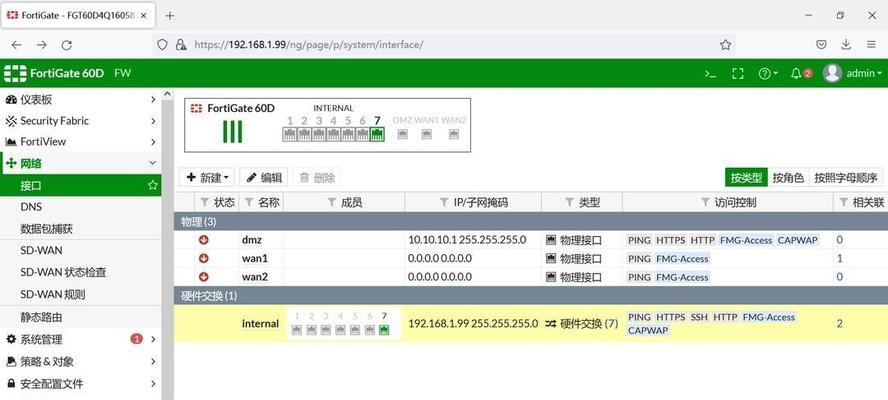This screenshot has height=400, width=888.
Task: Click the wan2 down status icon
Action: [x=204, y=277]
